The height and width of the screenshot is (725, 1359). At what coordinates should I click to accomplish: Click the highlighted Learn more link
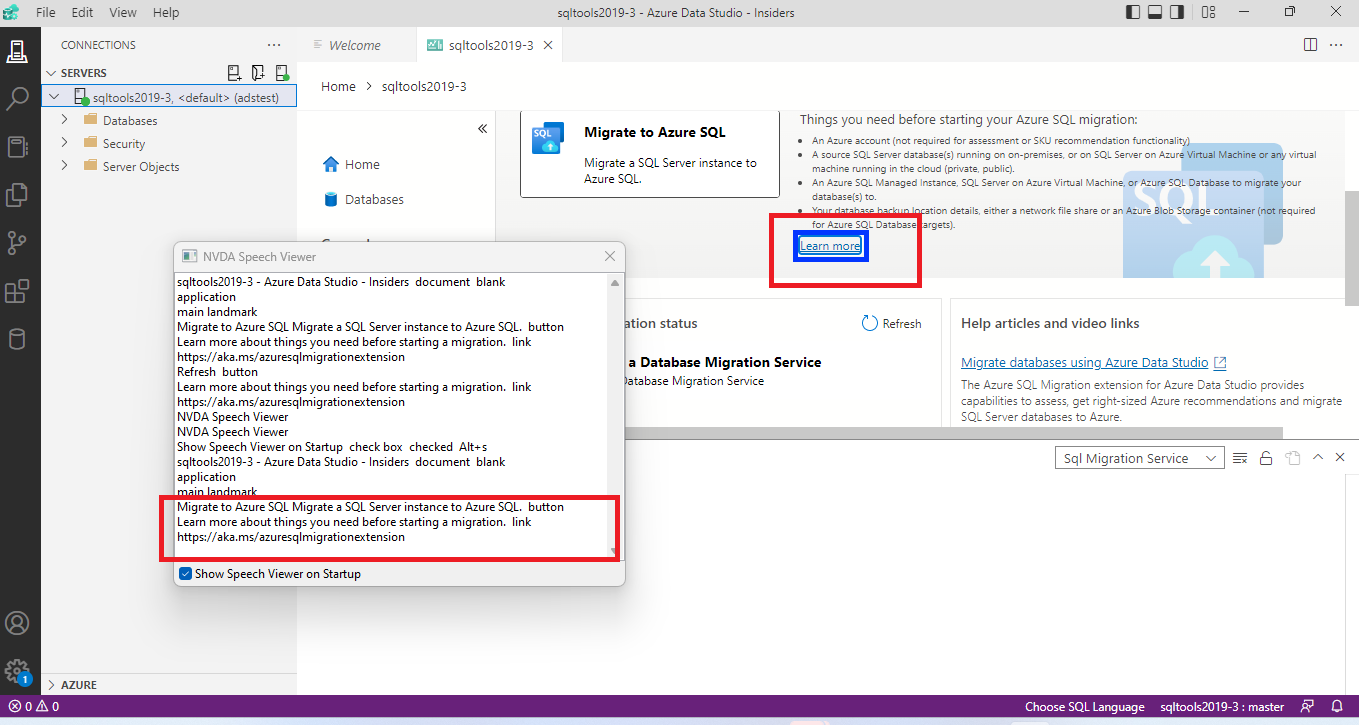point(830,245)
